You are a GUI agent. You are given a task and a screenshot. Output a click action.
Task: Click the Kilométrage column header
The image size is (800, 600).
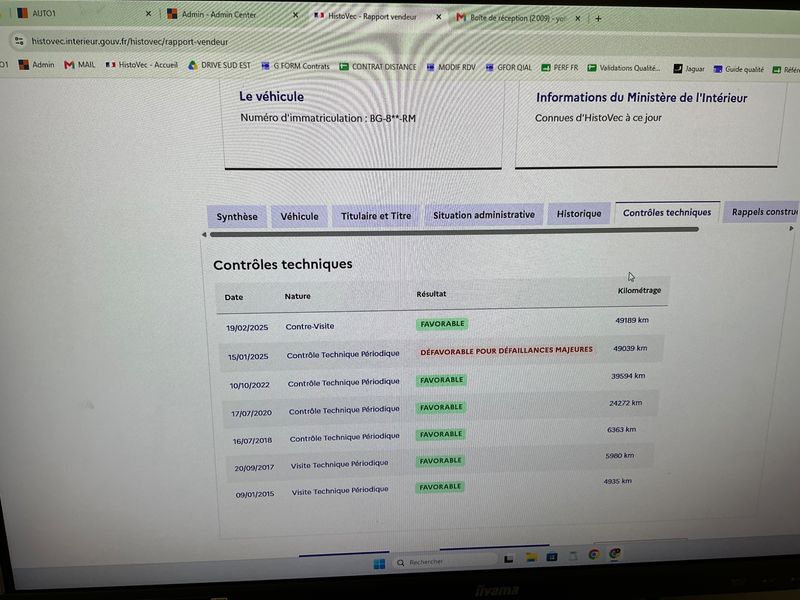point(639,290)
